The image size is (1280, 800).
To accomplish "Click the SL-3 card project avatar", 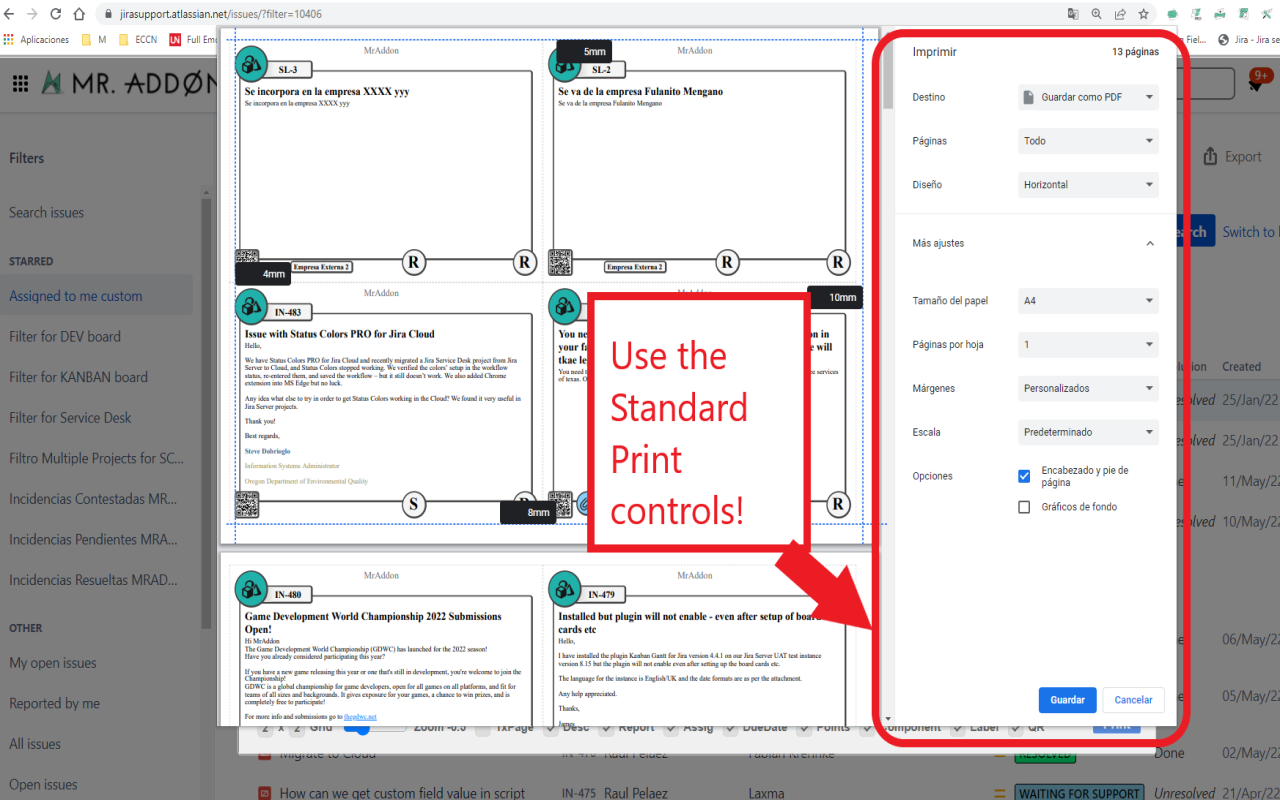I will (250, 64).
